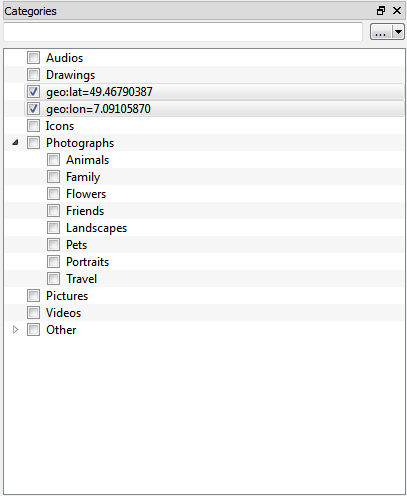
Task: Select the Landscapes tree item
Action: pyautogui.click(x=96, y=228)
